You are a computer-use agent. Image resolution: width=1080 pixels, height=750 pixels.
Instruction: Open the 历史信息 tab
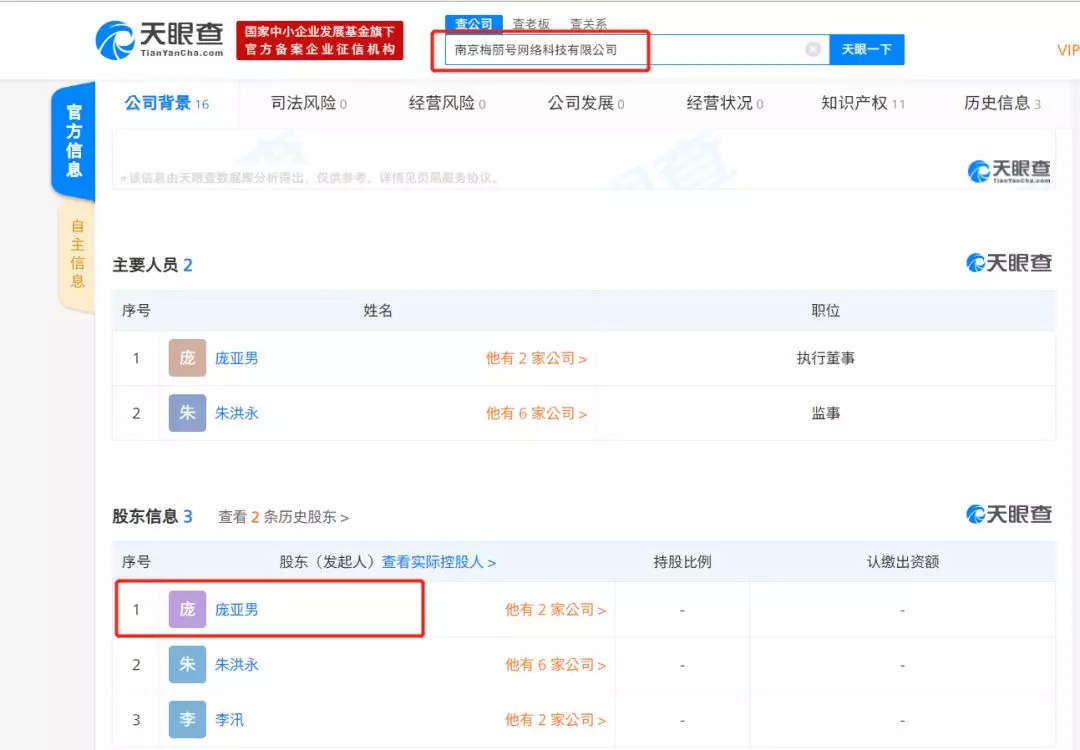[x=1002, y=103]
